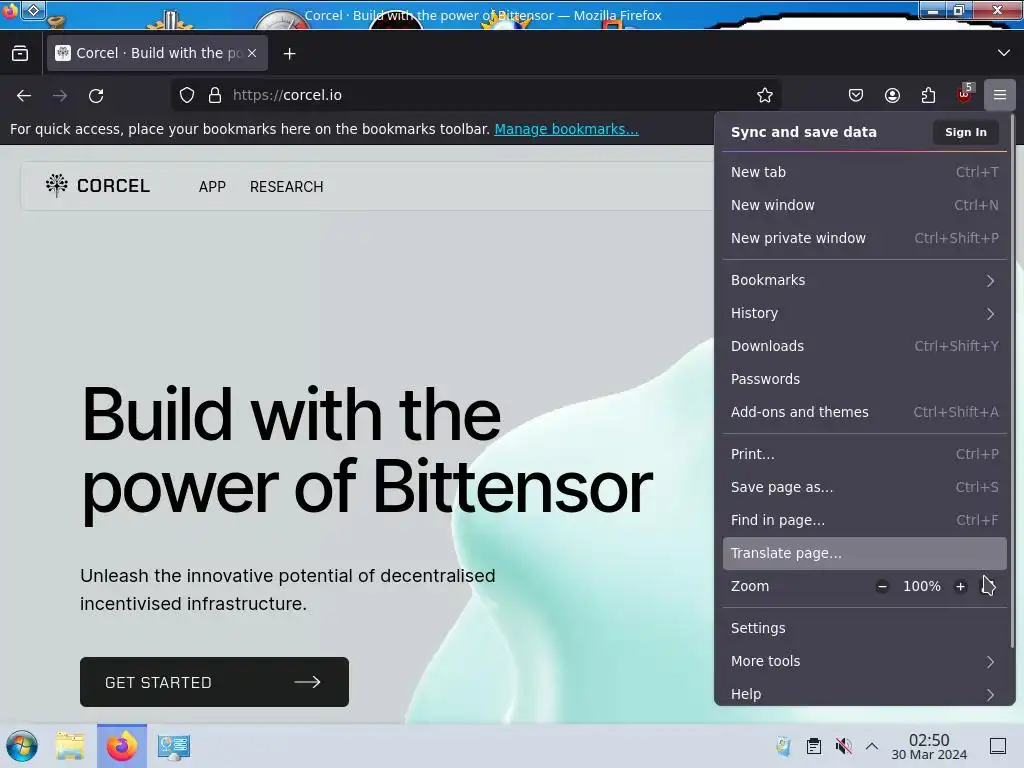Click the window title bar system menu icon
Viewport: 1024px width, 768px height.
[10, 10]
